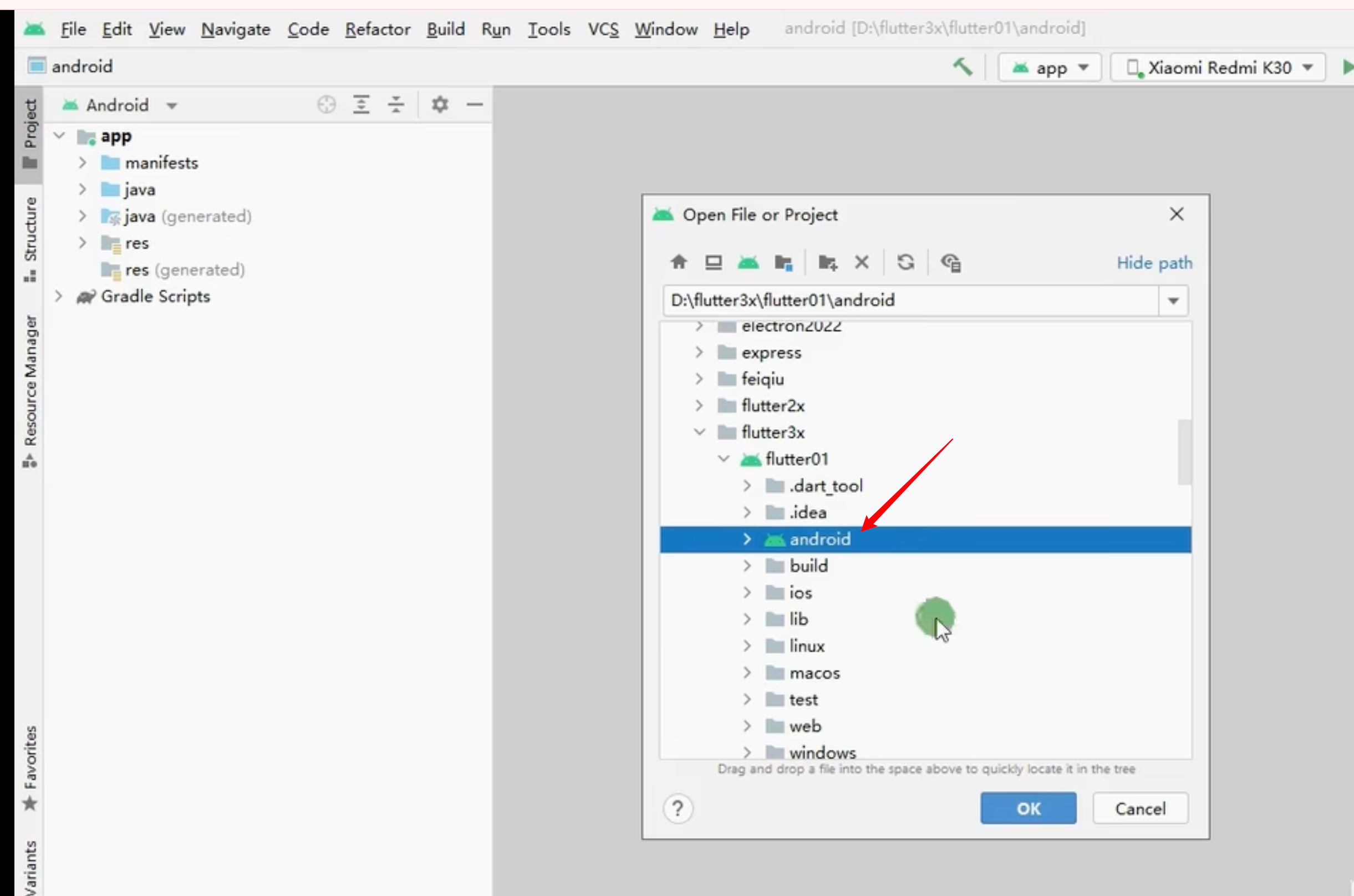Click OK in Open File dialog
The image size is (1354, 896).
[x=1029, y=808]
